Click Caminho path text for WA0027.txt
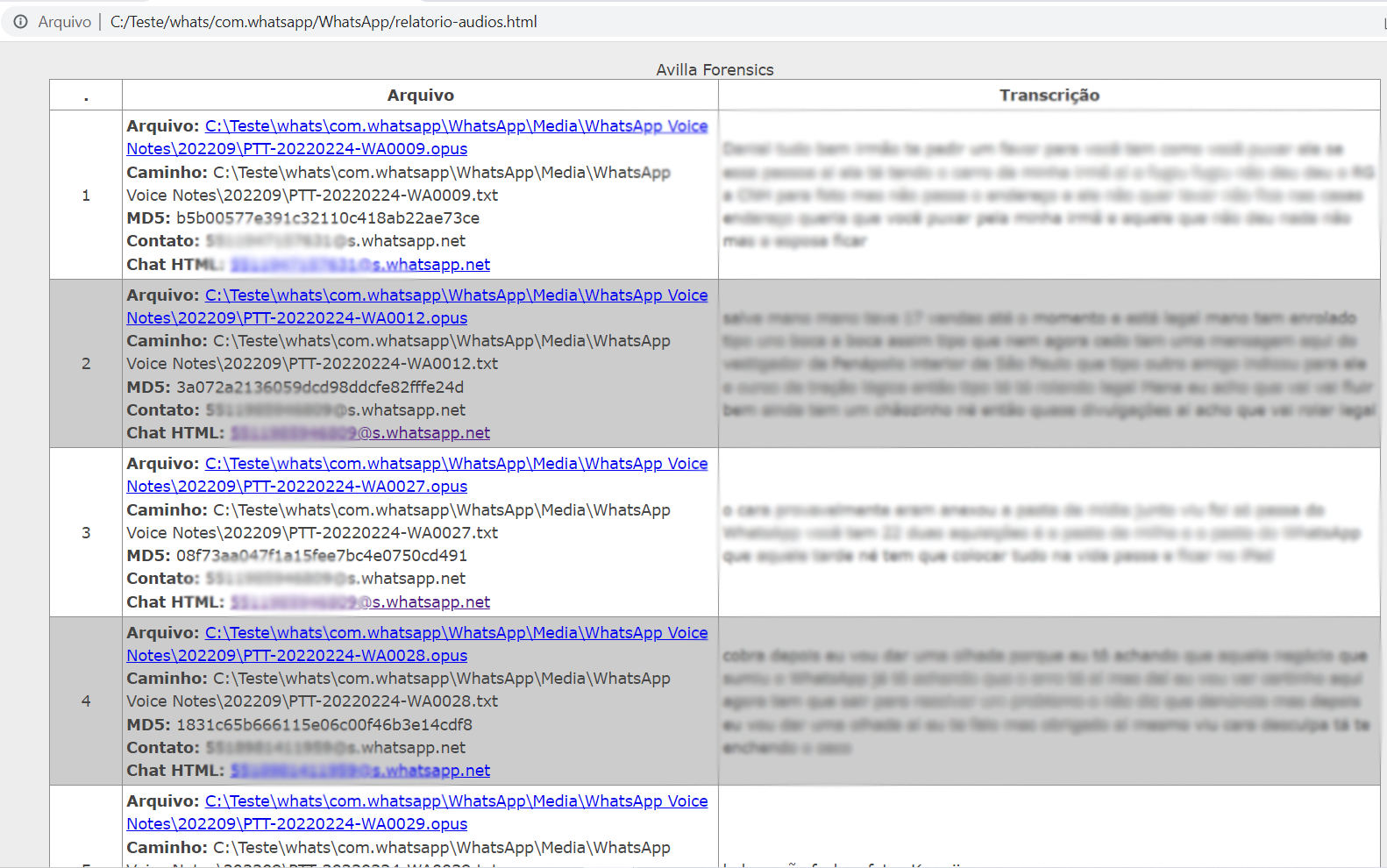This screenshot has height=868, width=1387. [399, 522]
